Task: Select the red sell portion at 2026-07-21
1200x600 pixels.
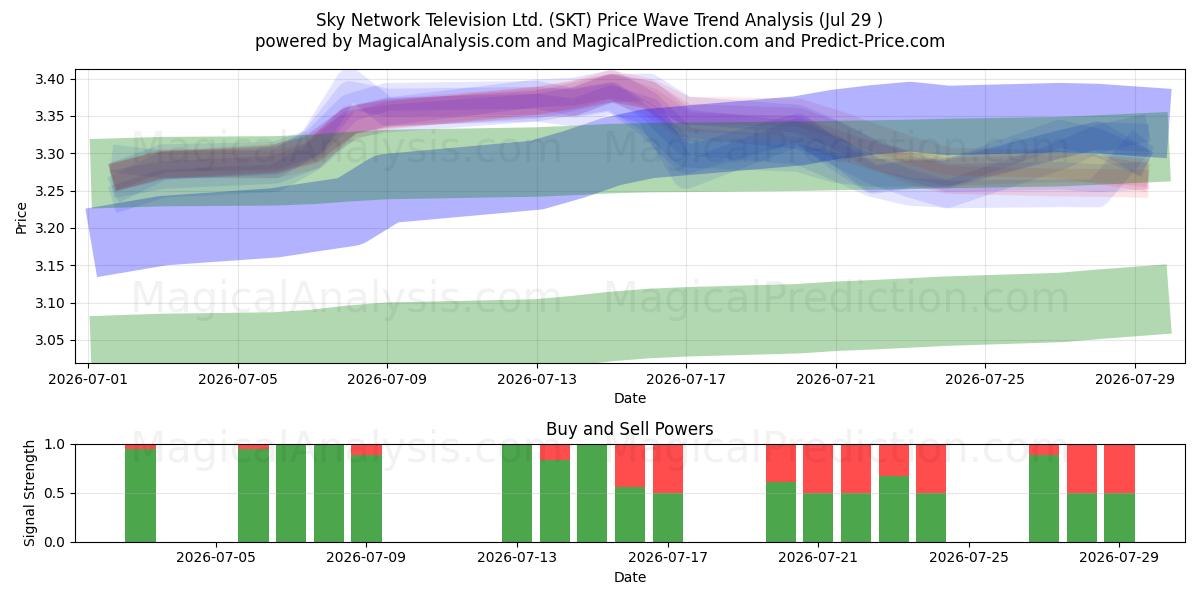Action: pos(819,469)
